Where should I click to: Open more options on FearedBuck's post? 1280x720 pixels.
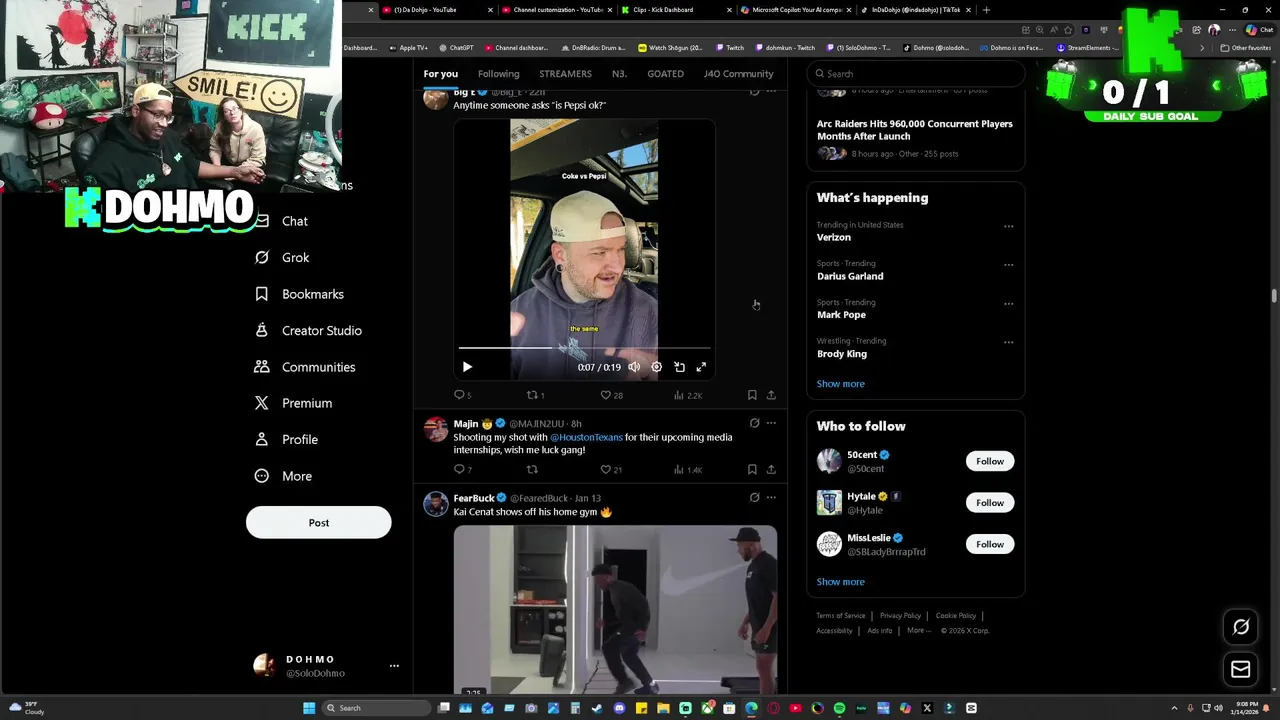pos(771,497)
